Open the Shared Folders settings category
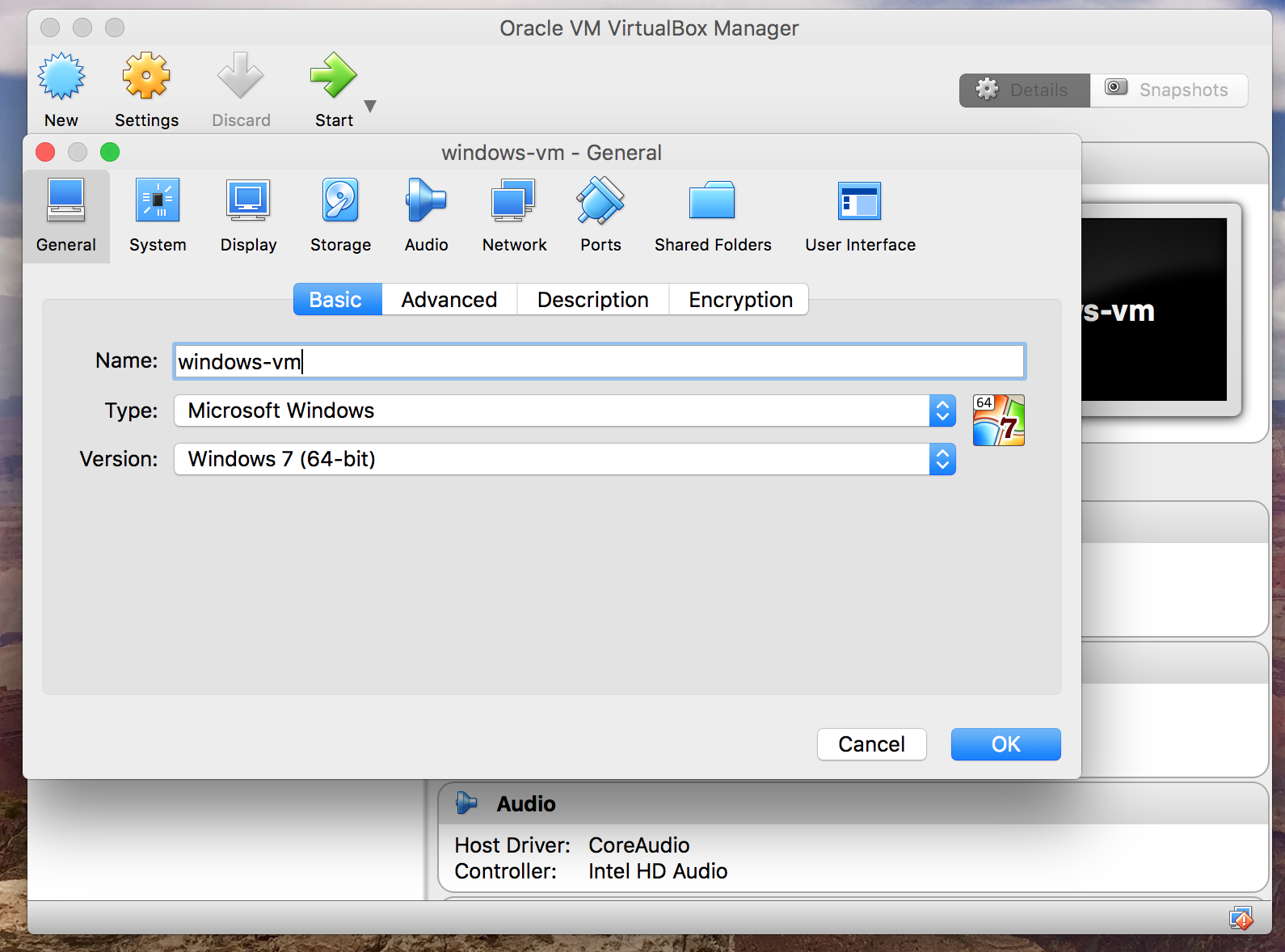Screen dimensions: 1285x952 [713, 216]
